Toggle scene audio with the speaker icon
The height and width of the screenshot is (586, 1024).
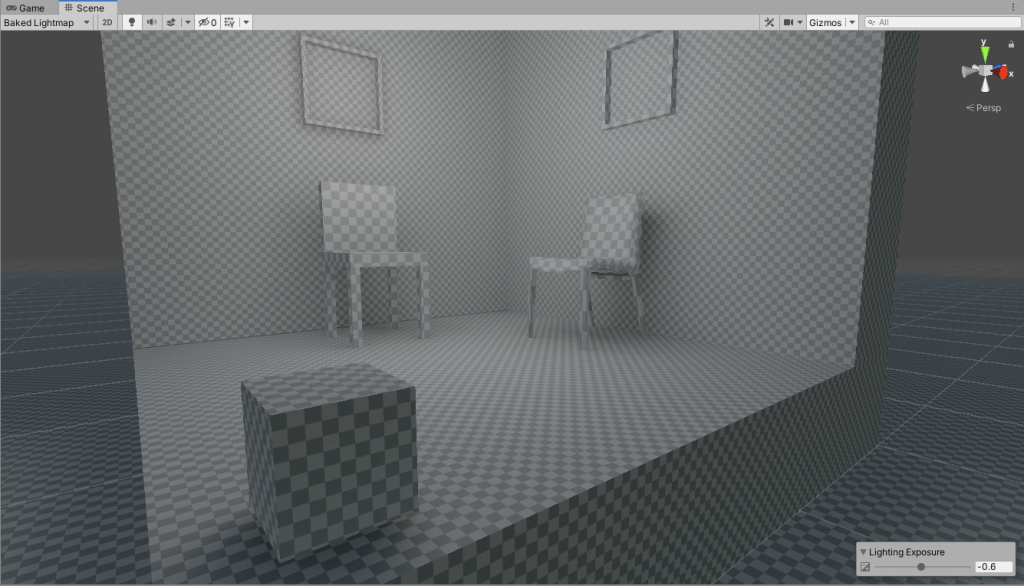(152, 22)
